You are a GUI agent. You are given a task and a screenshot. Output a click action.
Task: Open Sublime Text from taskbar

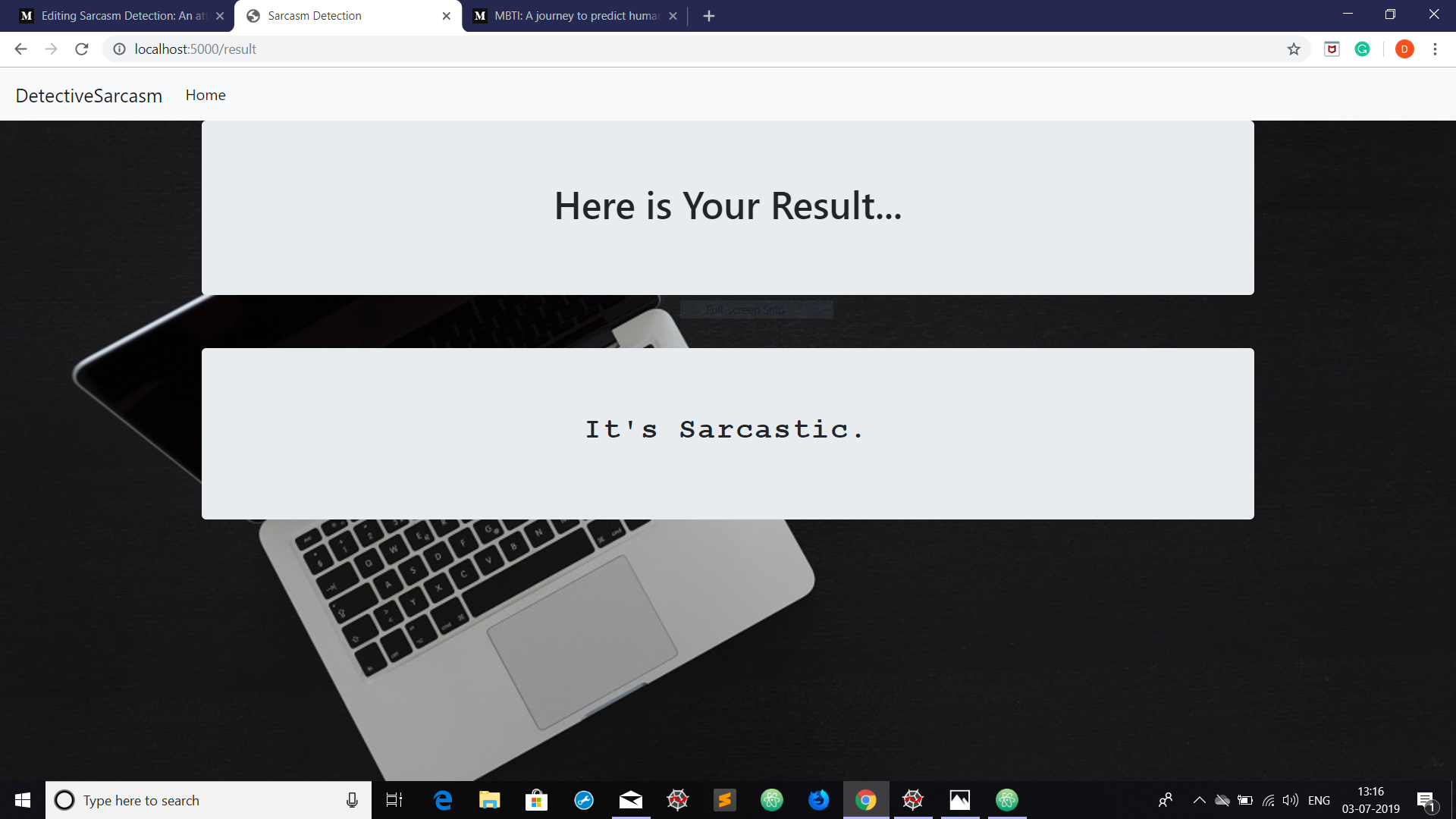(x=724, y=800)
